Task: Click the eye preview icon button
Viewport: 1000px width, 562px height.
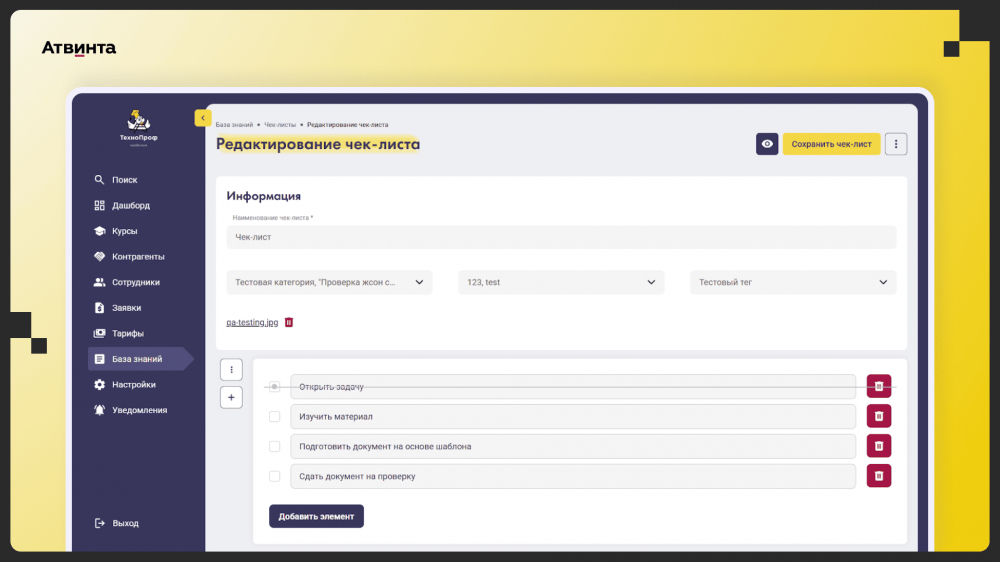Action: coord(767,144)
